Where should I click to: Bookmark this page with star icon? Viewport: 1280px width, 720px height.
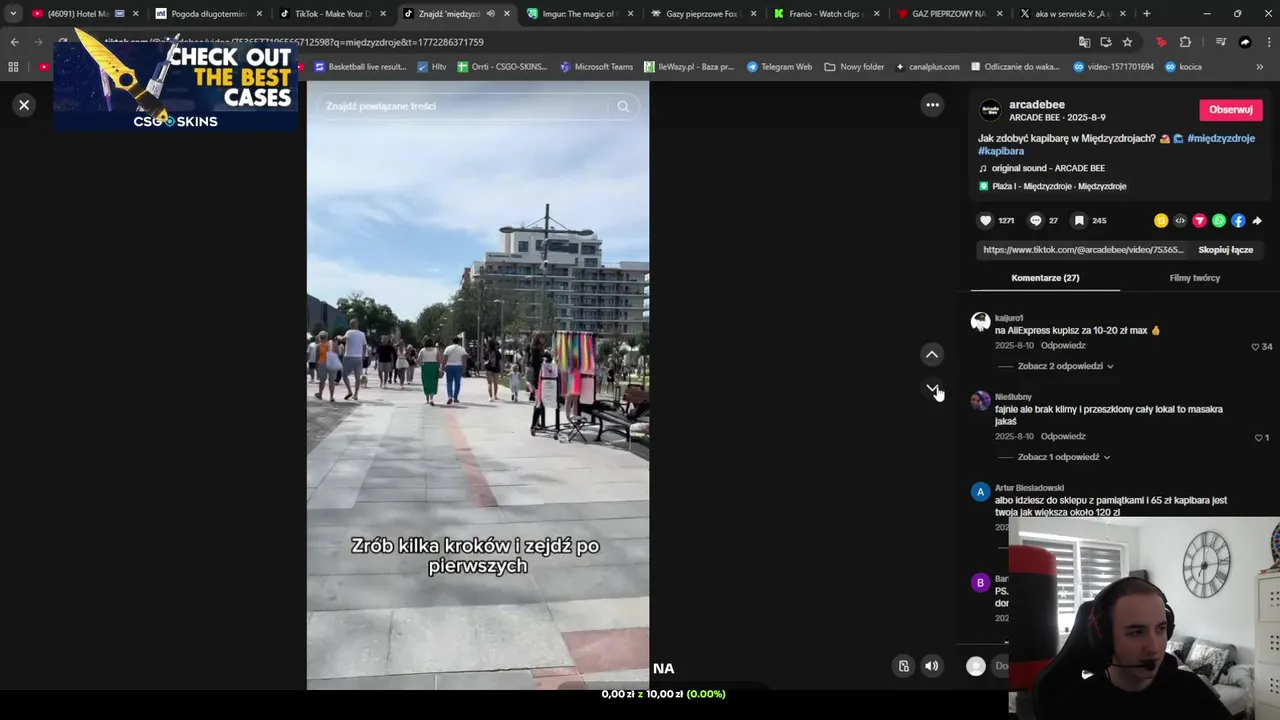click(x=1127, y=42)
